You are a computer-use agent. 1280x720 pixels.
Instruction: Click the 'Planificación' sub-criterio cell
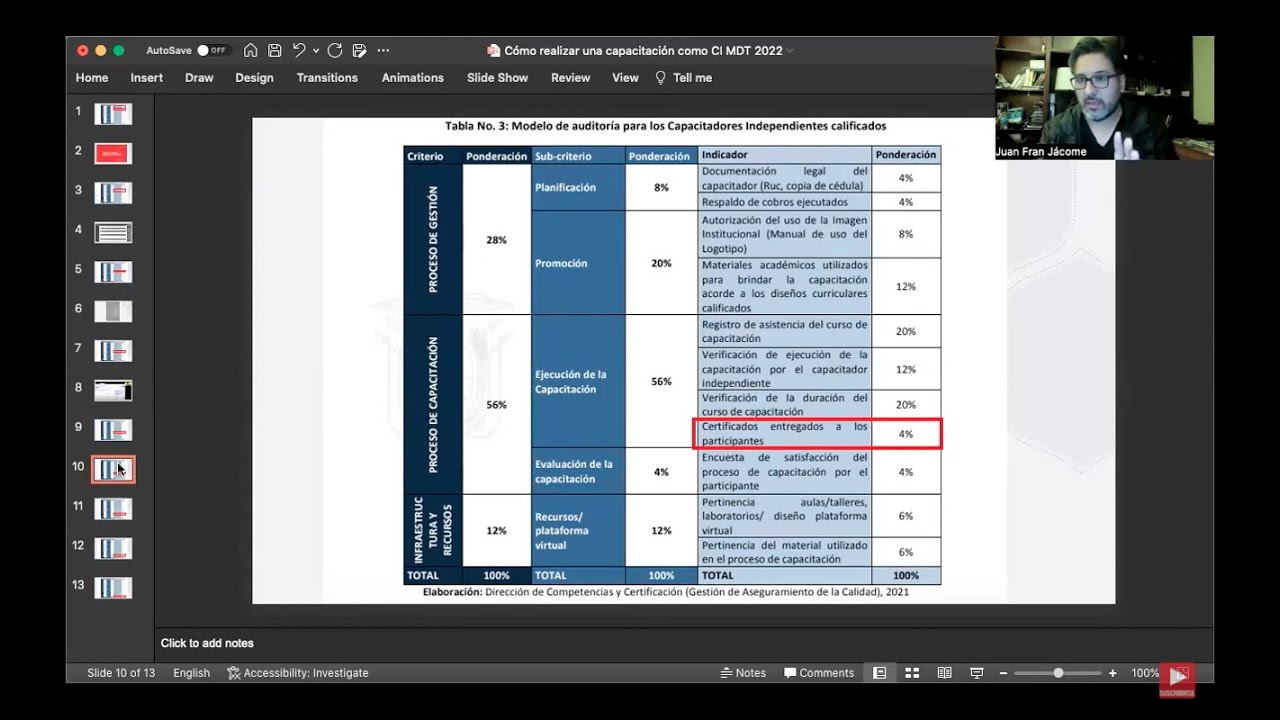coord(578,187)
